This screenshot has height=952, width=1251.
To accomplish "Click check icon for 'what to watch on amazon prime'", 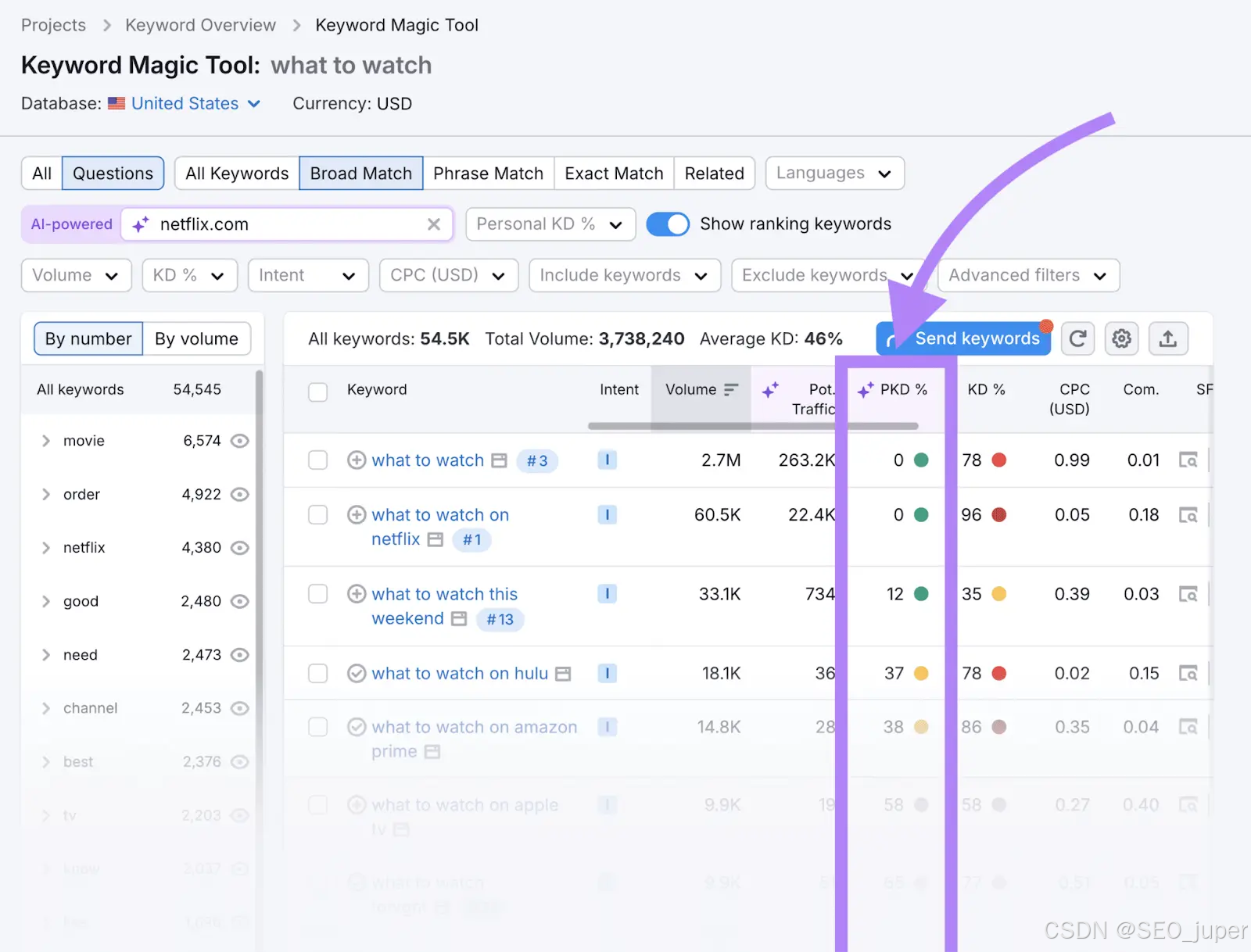I will [x=357, y=727].
